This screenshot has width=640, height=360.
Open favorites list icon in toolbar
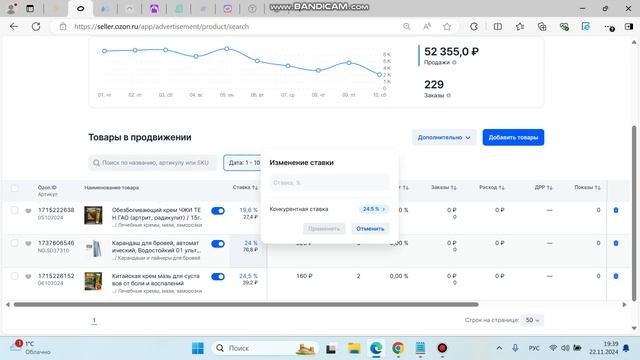[x=520, y=27]
